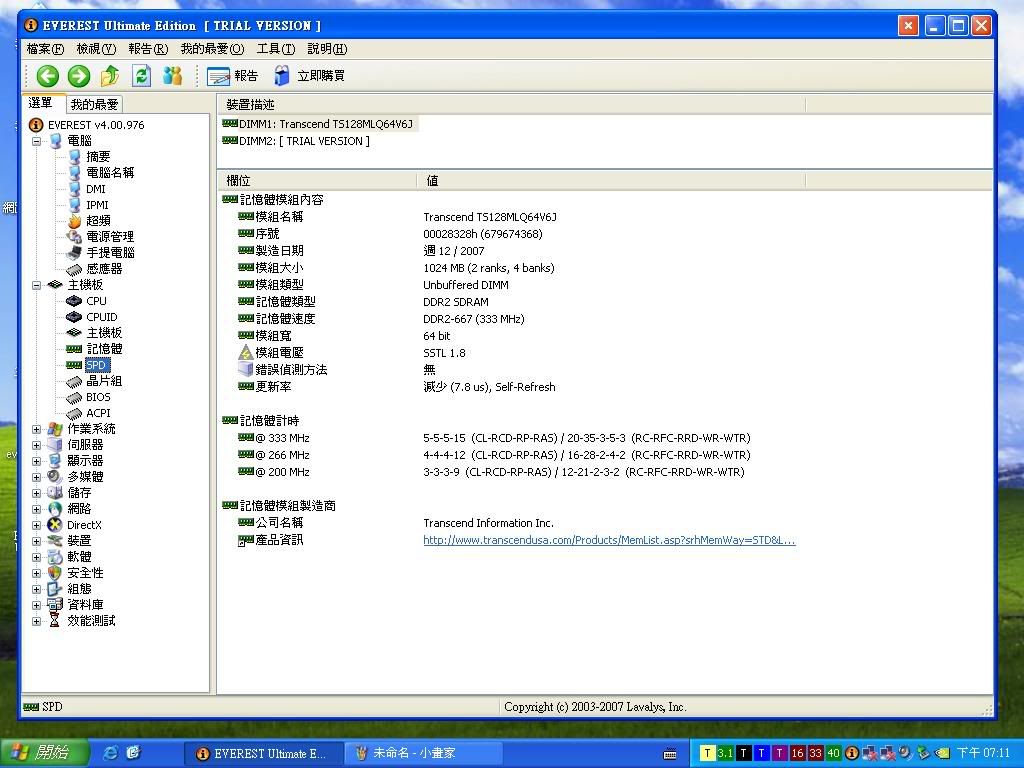Click the 電源管理 icon

coord(74,236)
